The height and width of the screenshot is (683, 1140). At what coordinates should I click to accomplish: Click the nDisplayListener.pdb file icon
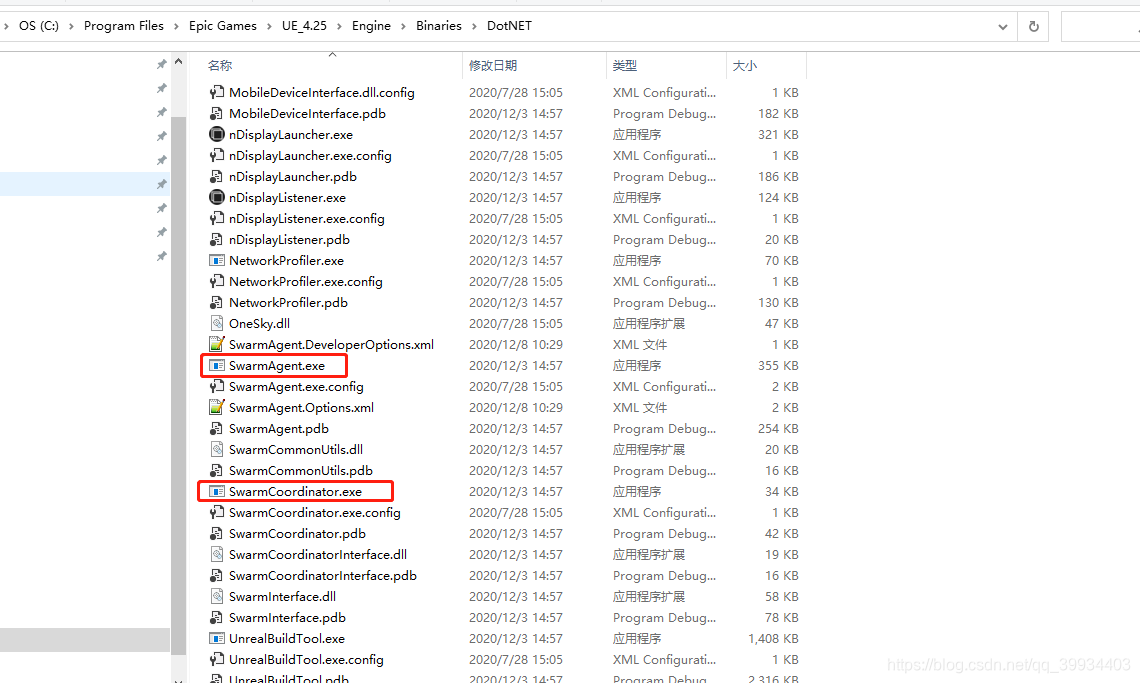pos(217,240)
